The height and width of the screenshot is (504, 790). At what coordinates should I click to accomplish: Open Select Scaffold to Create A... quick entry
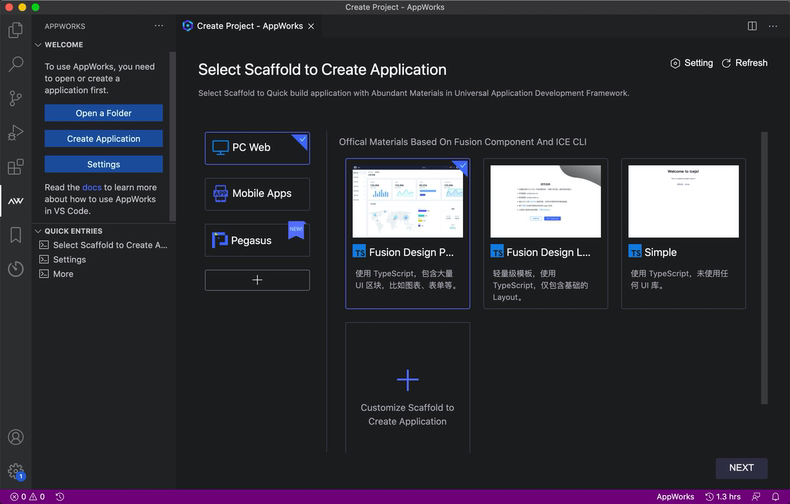103,245
